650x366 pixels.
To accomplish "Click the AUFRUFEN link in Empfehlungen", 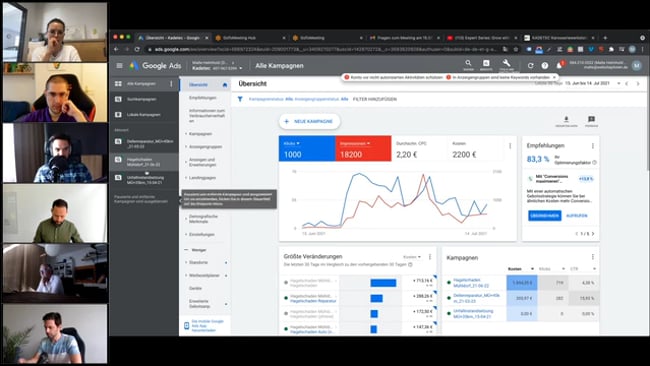I will click(577, 216).
